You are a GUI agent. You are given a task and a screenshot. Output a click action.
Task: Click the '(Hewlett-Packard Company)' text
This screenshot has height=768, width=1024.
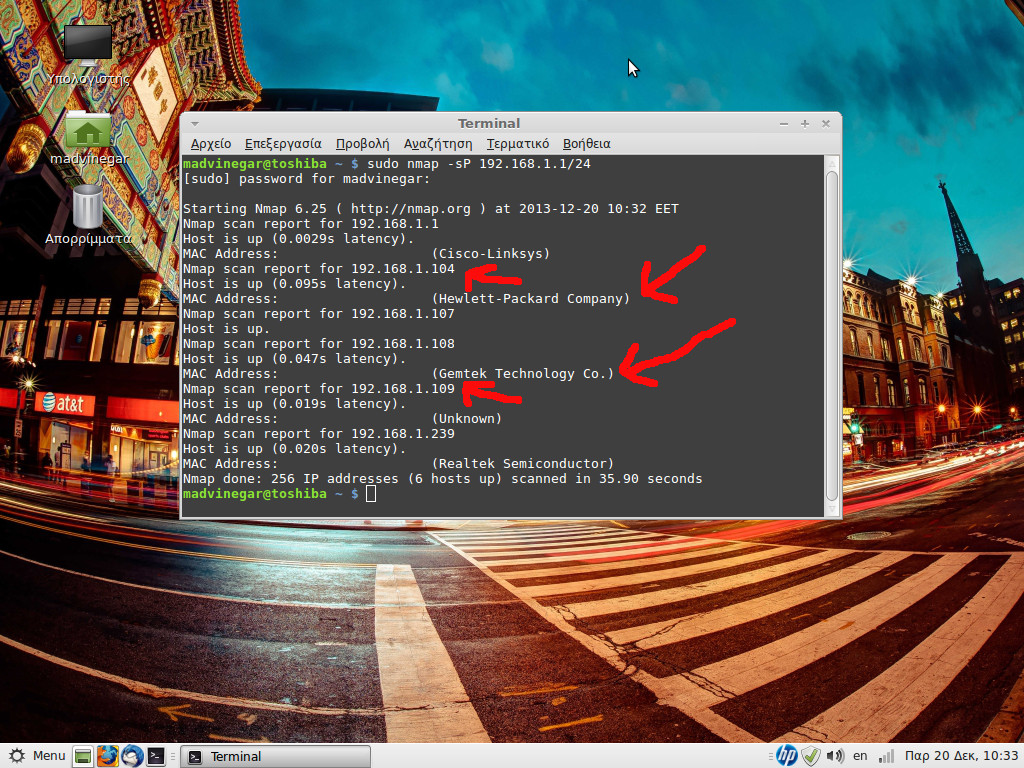click(x=531, y=299)
